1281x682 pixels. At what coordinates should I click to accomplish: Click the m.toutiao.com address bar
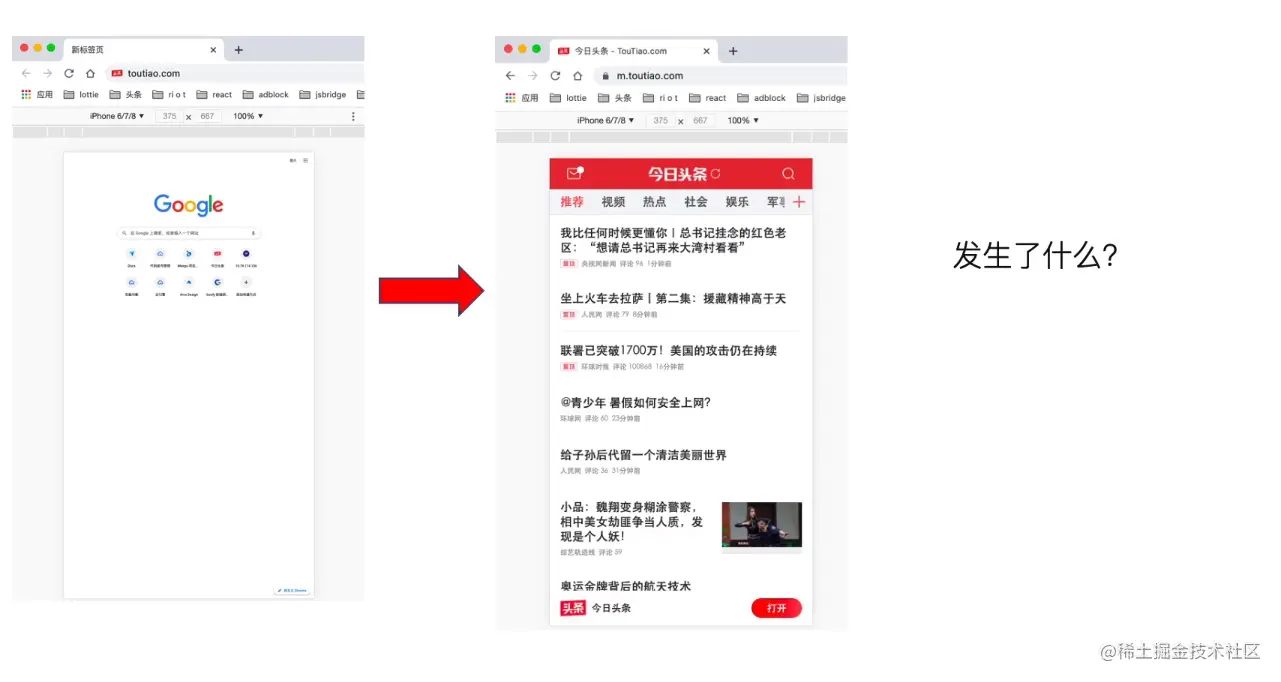tap(720, 75)
